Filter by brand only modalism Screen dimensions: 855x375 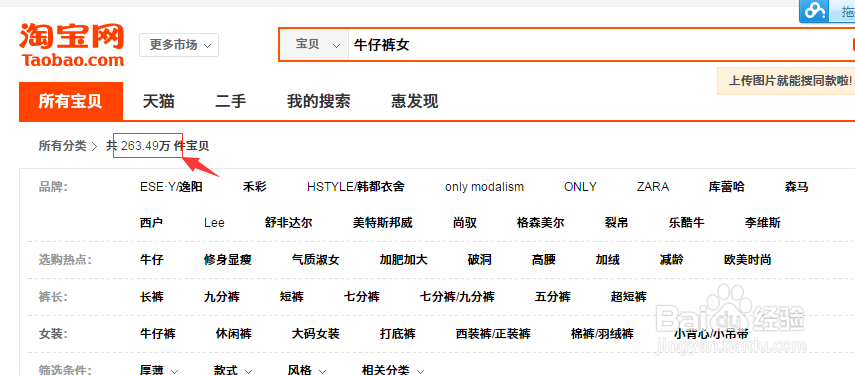click(x=484, y=188)
